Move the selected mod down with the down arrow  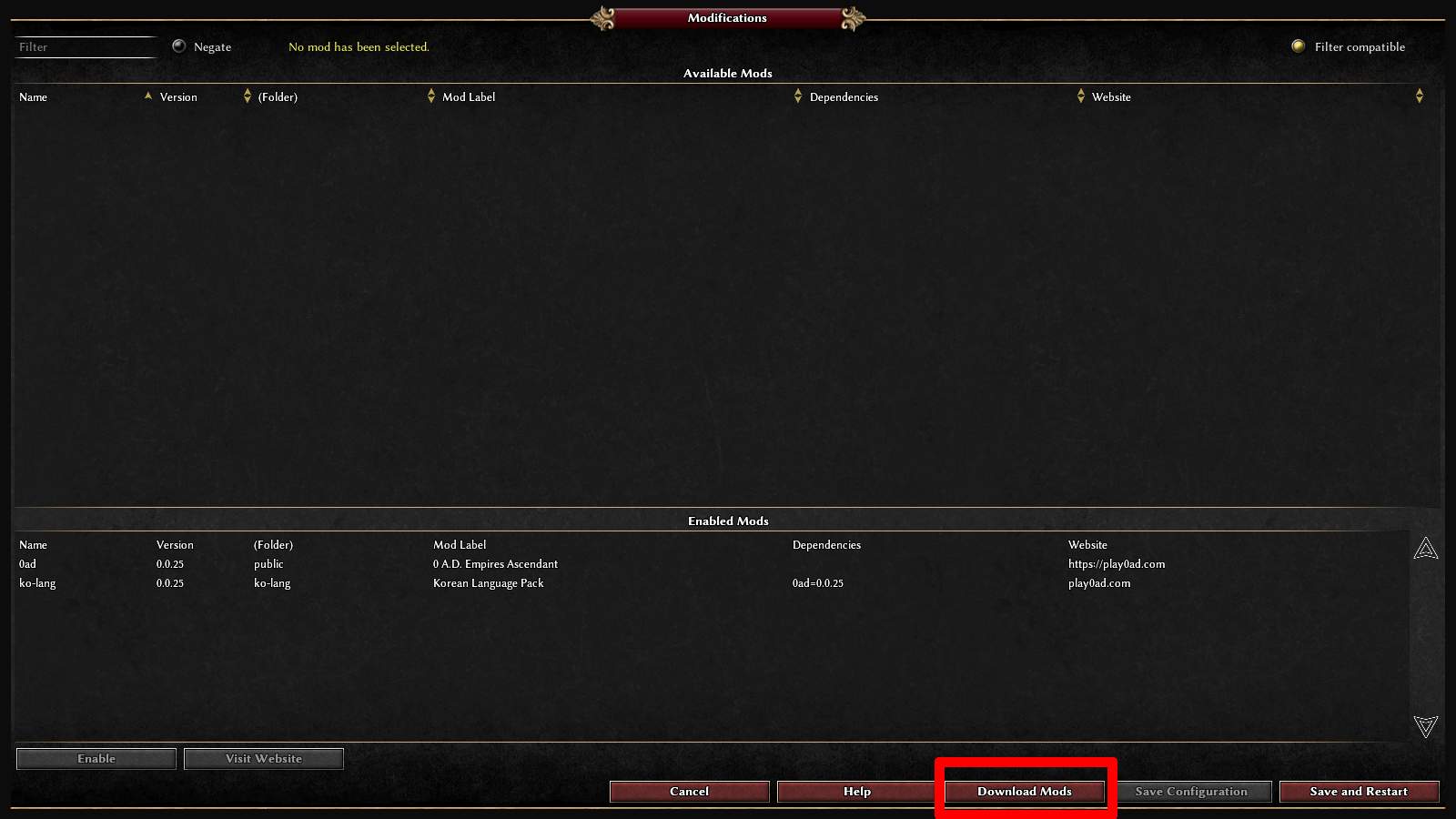[1426, 726]
